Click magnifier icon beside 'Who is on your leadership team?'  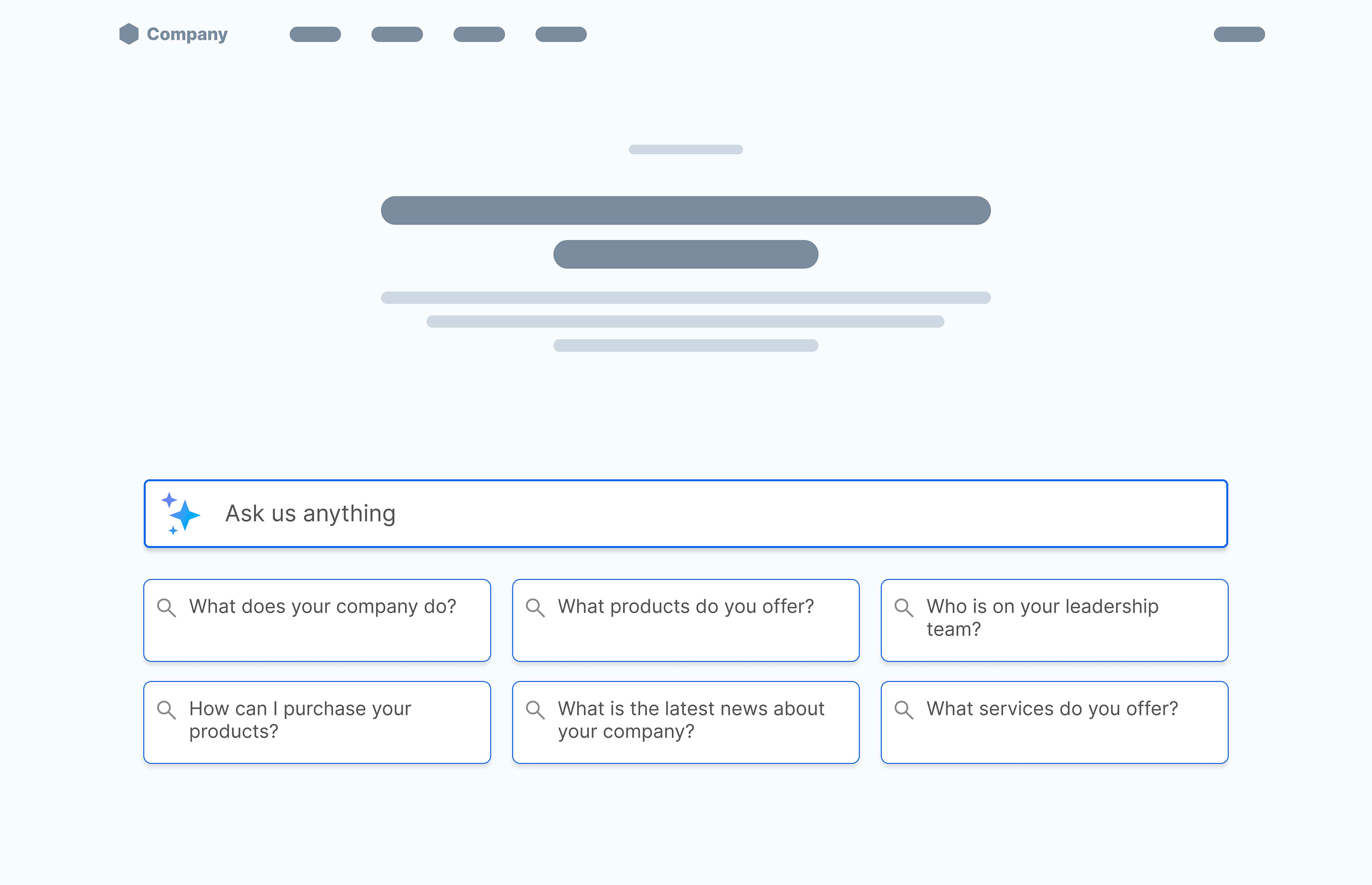tap(903, 608)
